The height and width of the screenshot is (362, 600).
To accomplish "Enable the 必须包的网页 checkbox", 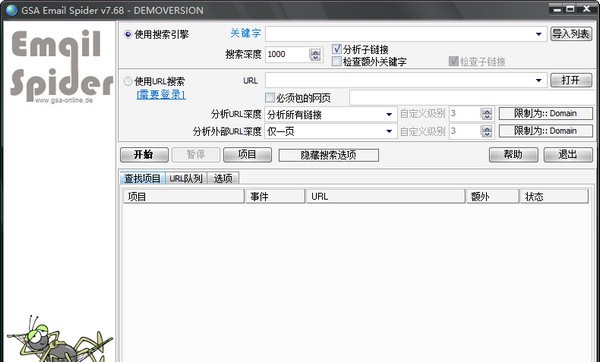I will click(x=270, y=98).
